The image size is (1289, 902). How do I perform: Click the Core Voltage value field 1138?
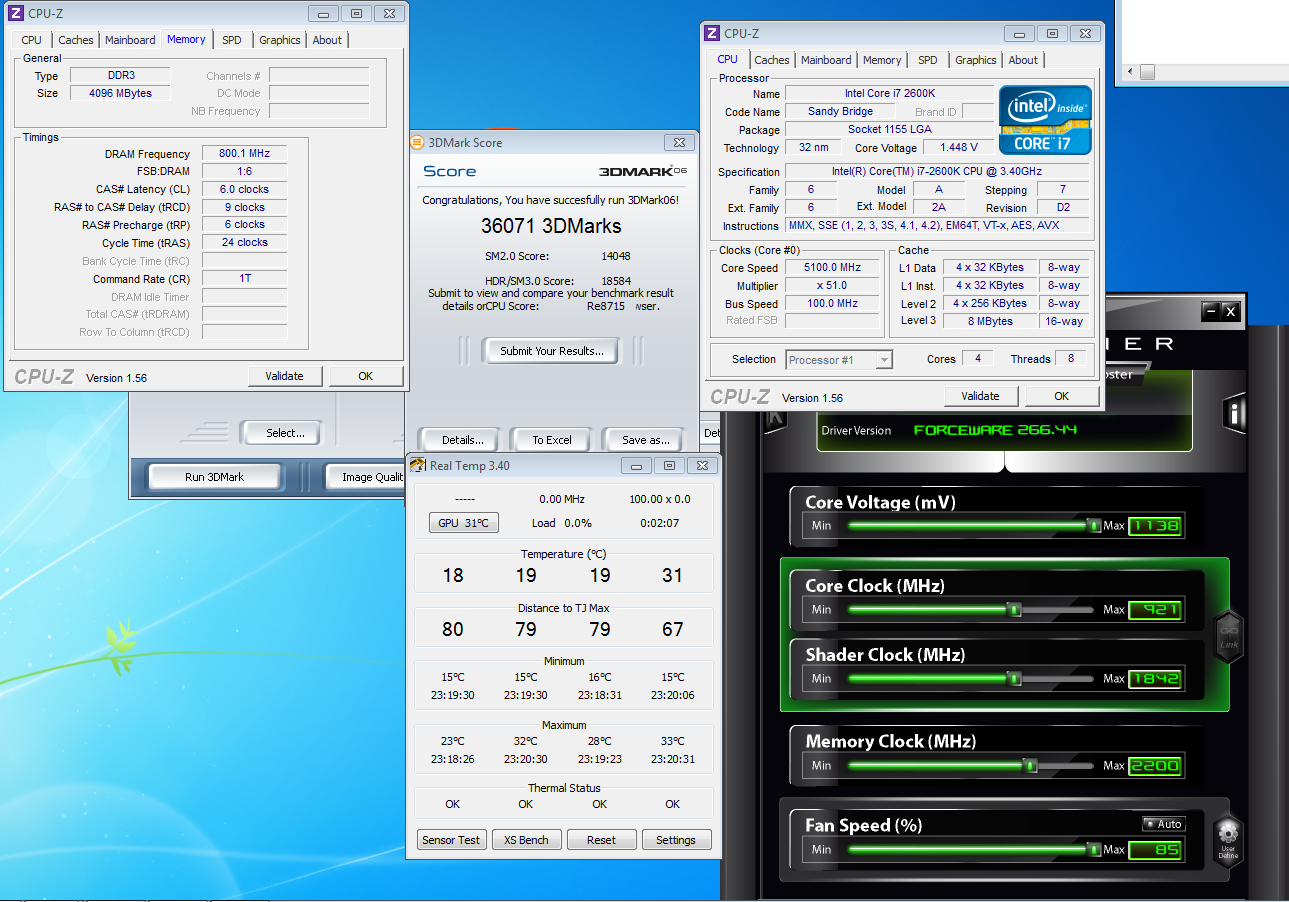tap(1156, 525)
